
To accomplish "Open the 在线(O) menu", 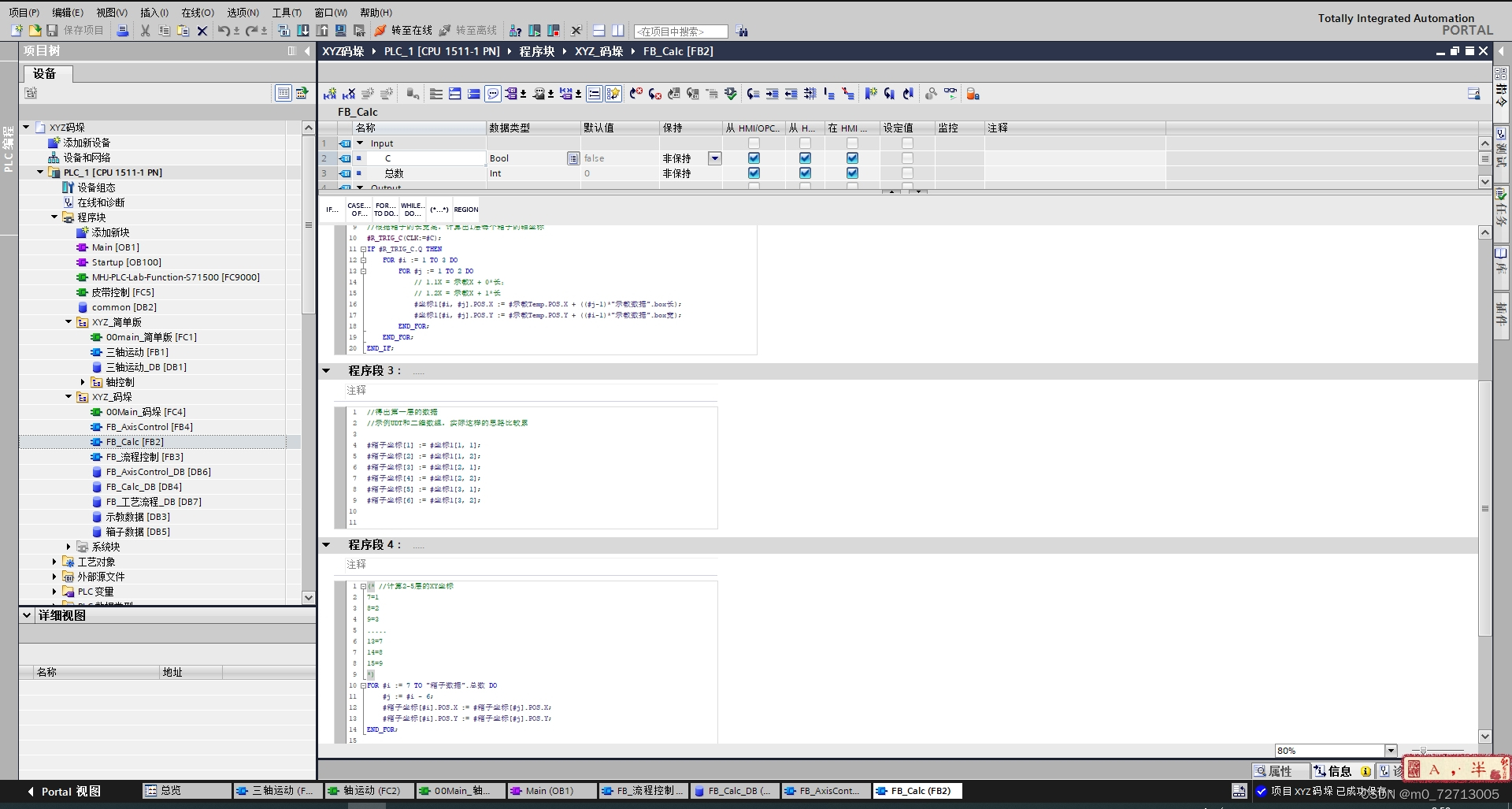I will tap(198, 13).
